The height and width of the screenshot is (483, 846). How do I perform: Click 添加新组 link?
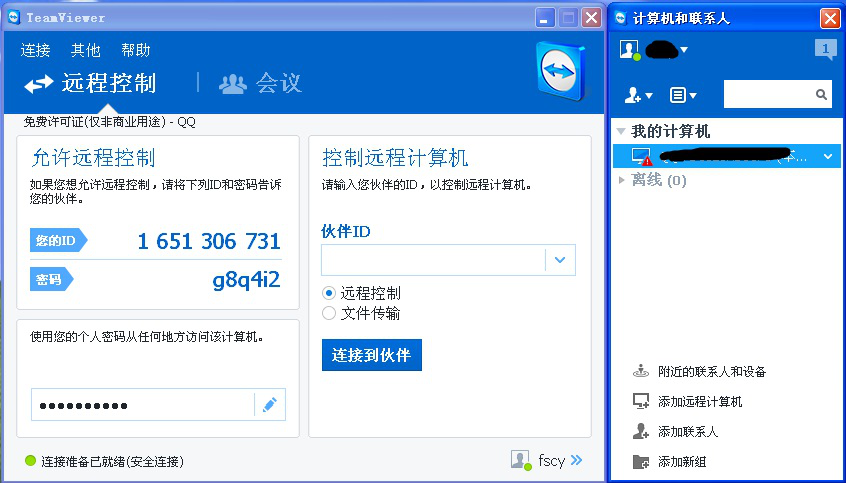click(682, 462)
